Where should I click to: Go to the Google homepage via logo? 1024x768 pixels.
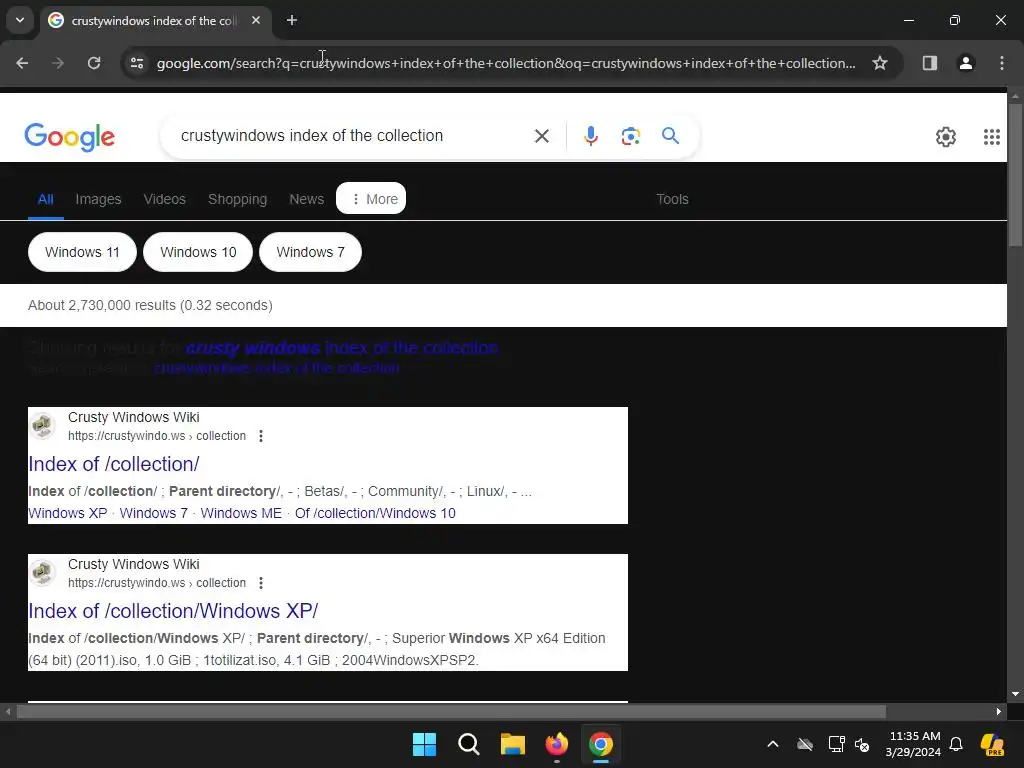pyautogui.click(x=69, y=136)
